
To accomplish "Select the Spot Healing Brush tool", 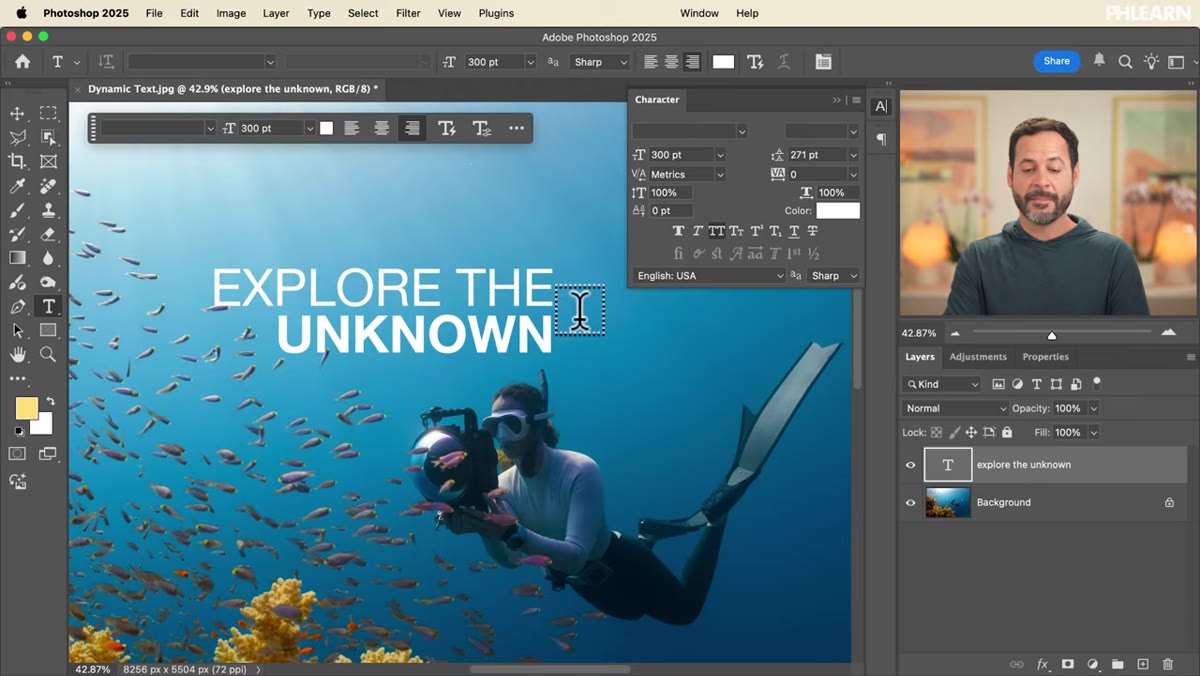I will [x=48, y=186].
